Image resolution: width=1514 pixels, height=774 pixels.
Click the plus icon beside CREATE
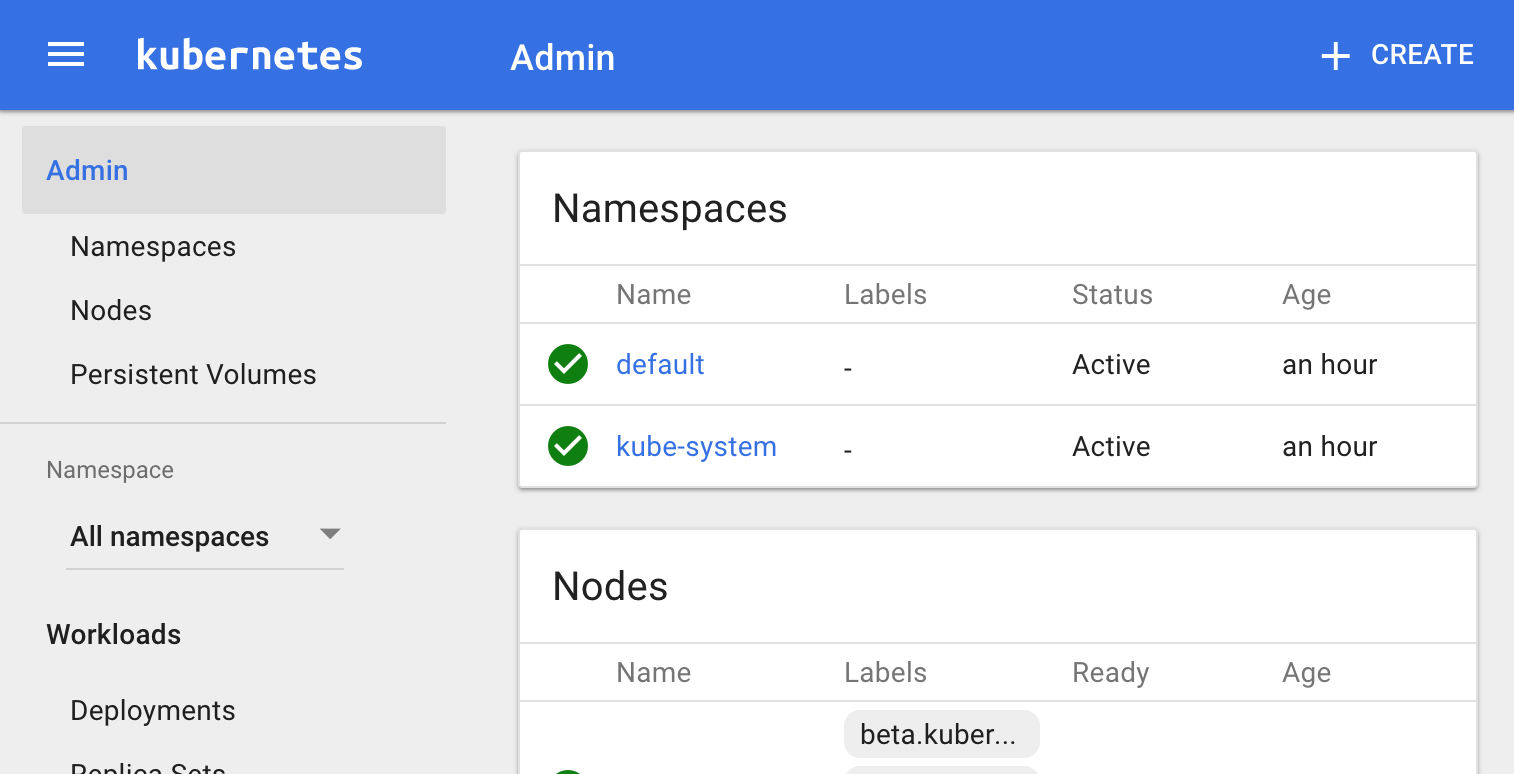1335,56
